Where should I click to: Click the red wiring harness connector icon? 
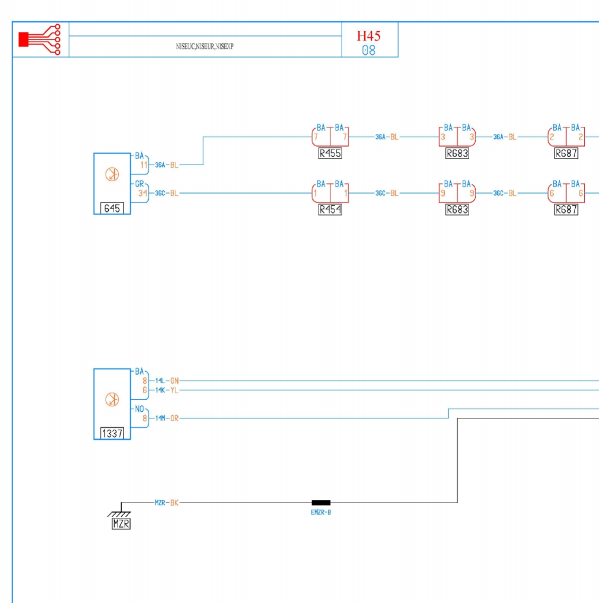point(40,40)
